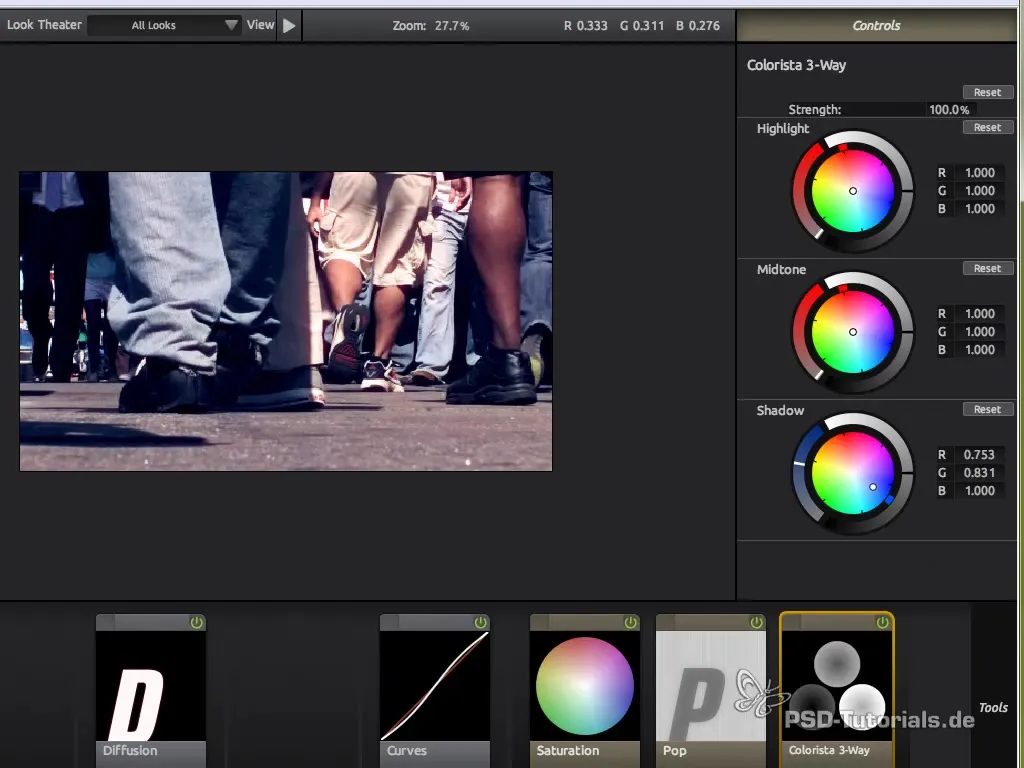
Task: Reset the Shadow color wheel
Action: pos(987,409)
